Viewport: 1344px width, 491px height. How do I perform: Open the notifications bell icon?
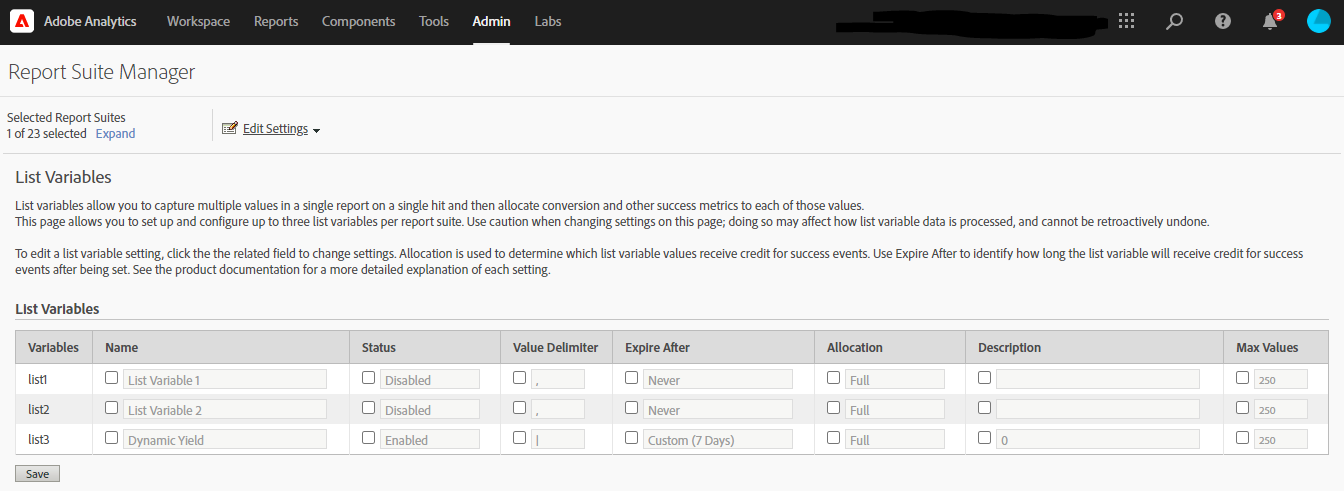[1270, 21]
